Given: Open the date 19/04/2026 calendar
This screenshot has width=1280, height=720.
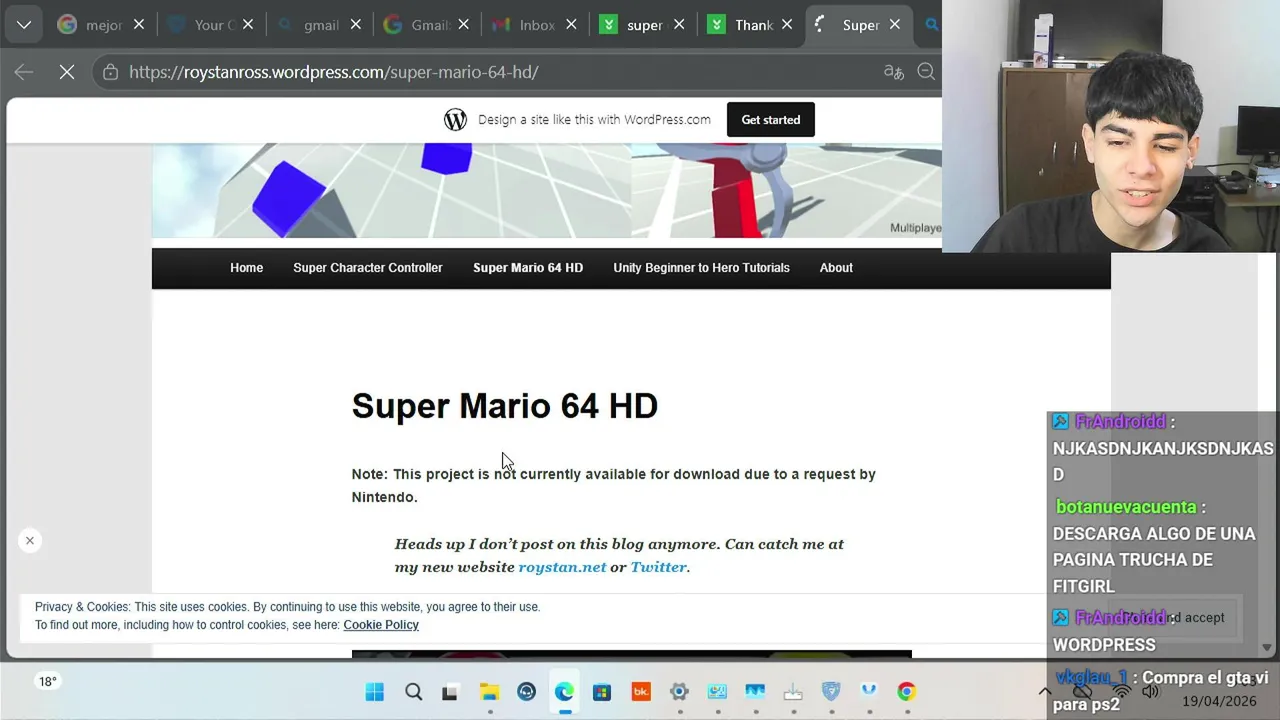Looking at the screenshot, I should click(x=1219, y=701).
